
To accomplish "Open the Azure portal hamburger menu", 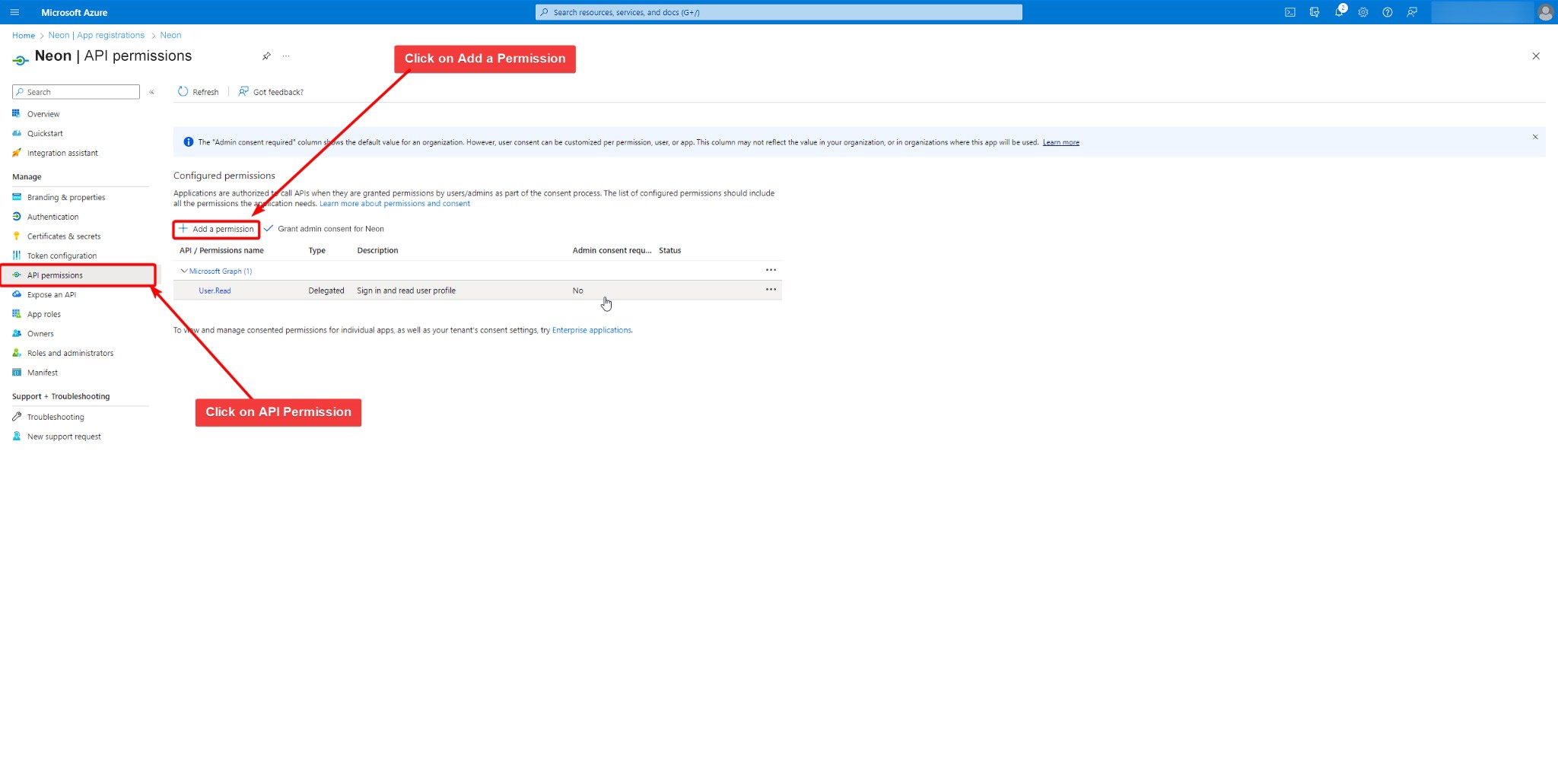I will [14, 12].
